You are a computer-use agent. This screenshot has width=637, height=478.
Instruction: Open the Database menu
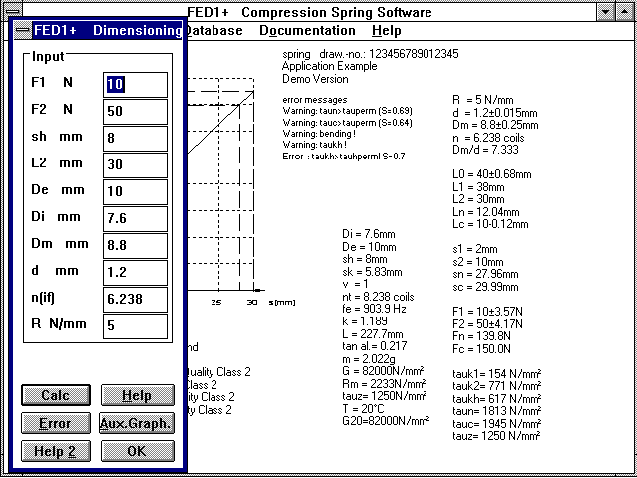pos(213,31)
